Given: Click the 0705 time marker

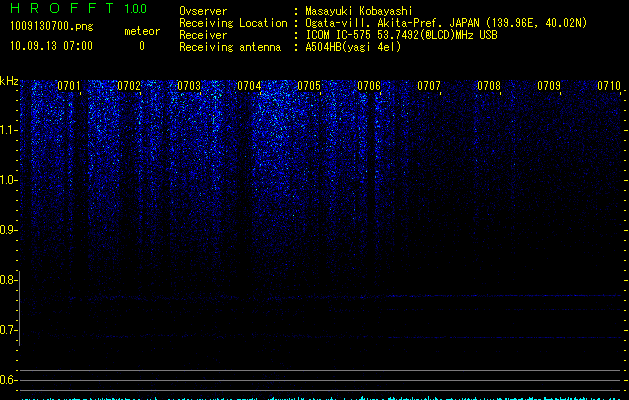Looking at the screenshot, I should point(309,86).
